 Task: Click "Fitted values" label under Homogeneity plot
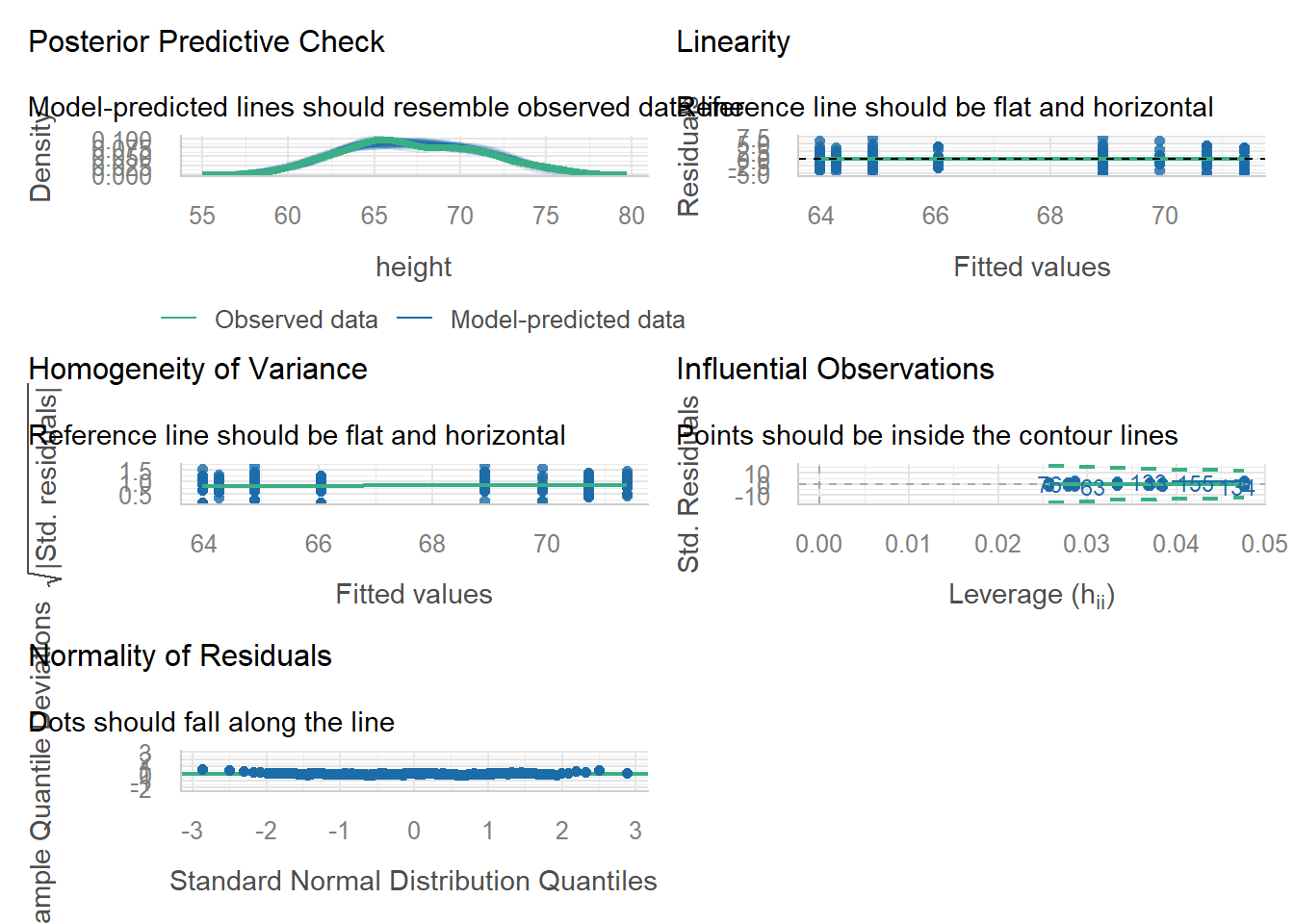[413, 595]
